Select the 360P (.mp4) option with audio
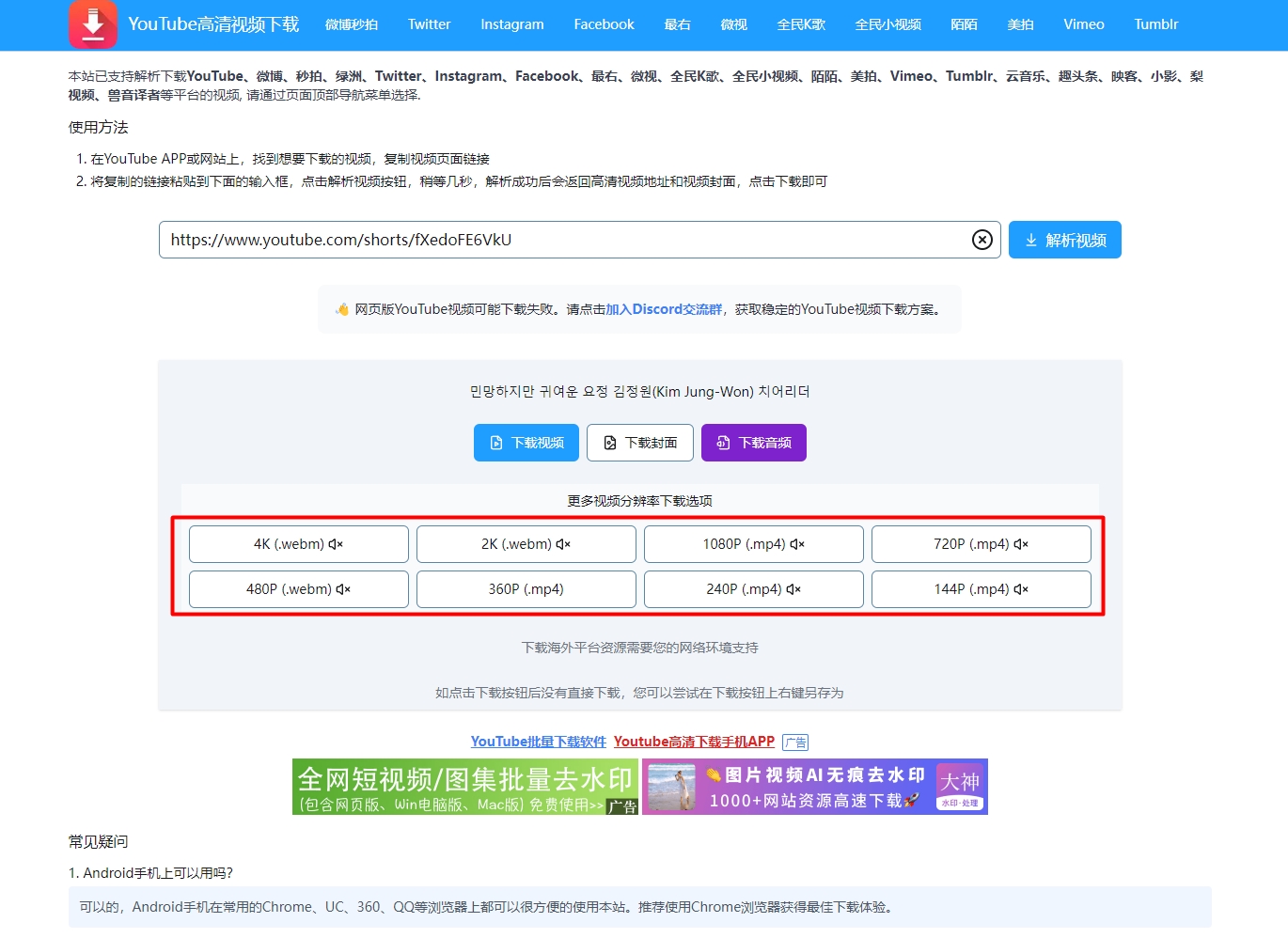1288x938 pixels. (526, 589)
